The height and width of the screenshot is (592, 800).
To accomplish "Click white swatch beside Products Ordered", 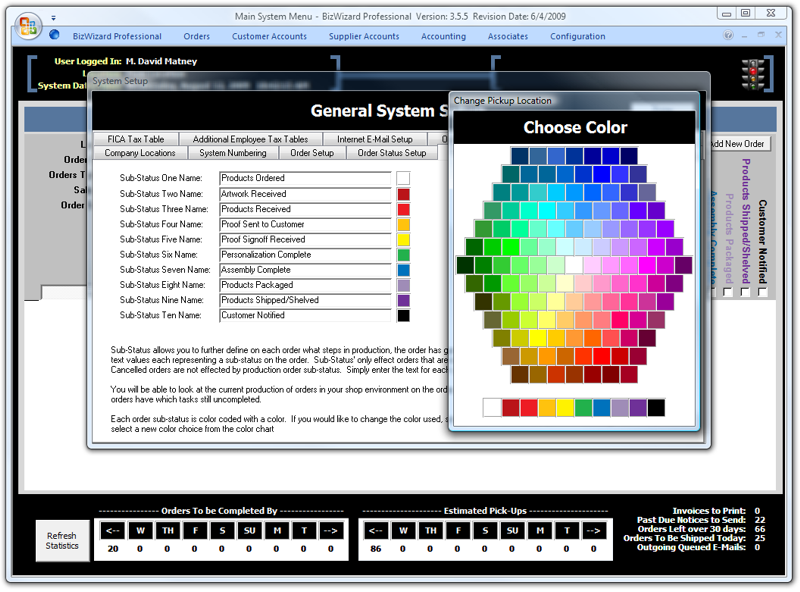I will coord(403,178).
